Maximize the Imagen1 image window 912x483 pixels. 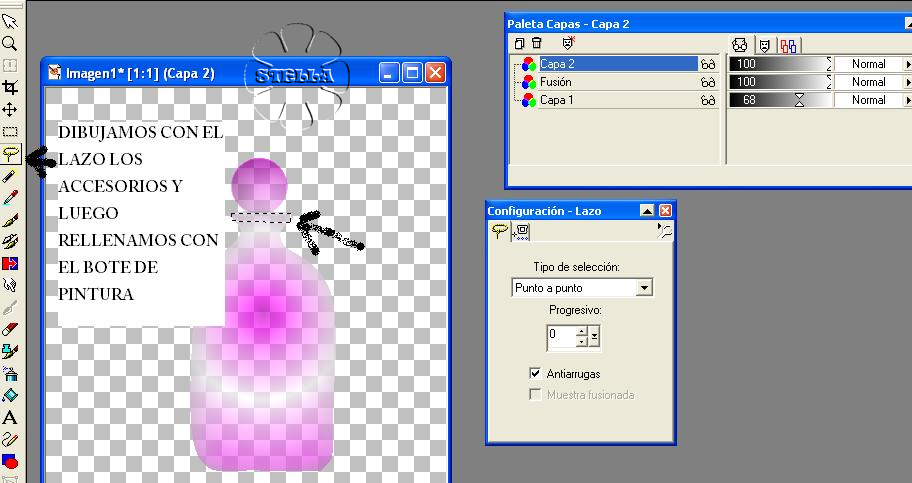coord(412,73)
